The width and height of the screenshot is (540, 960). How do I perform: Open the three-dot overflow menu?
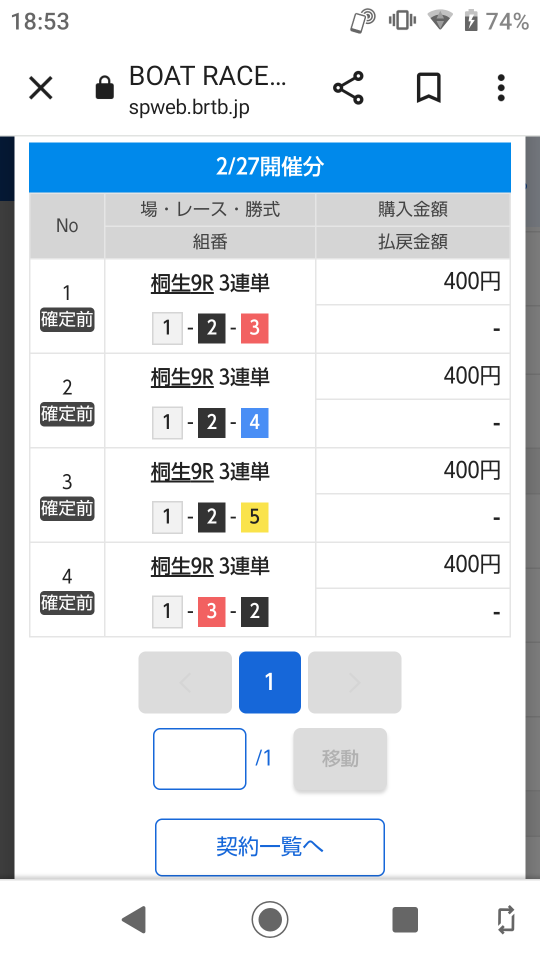(501, 88)
